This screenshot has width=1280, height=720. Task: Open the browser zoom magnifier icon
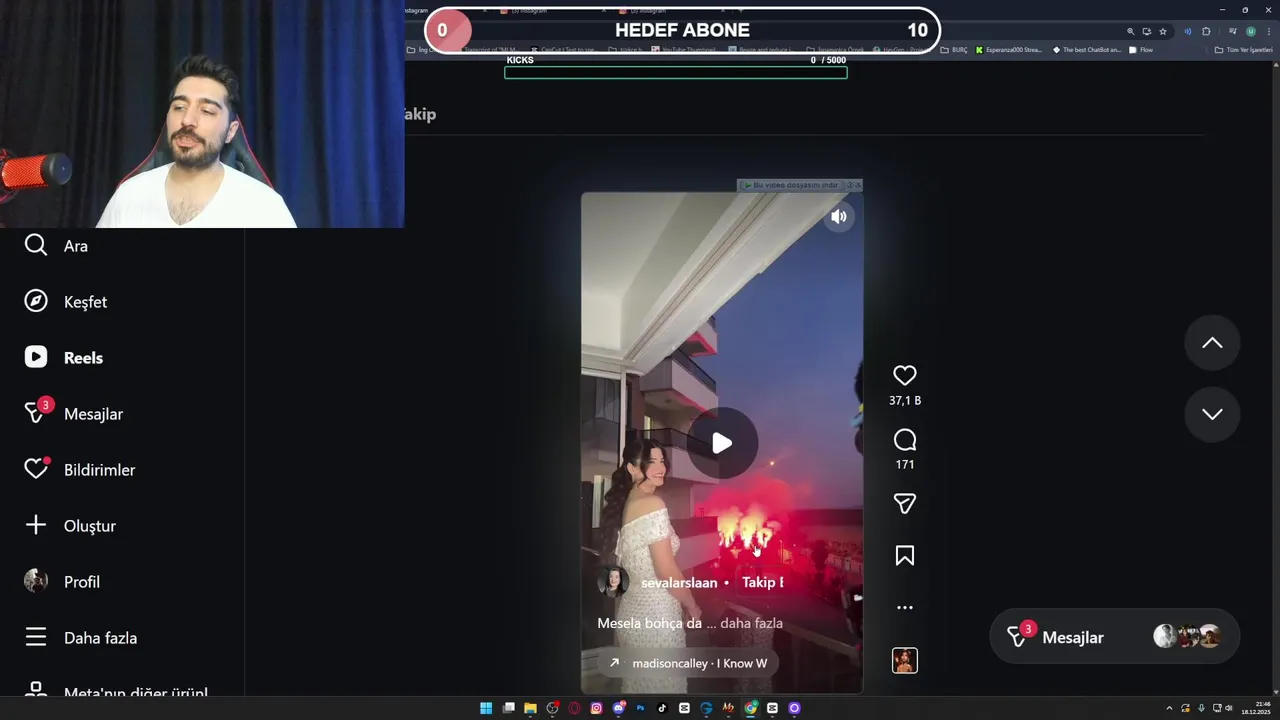click(1131, 31)
